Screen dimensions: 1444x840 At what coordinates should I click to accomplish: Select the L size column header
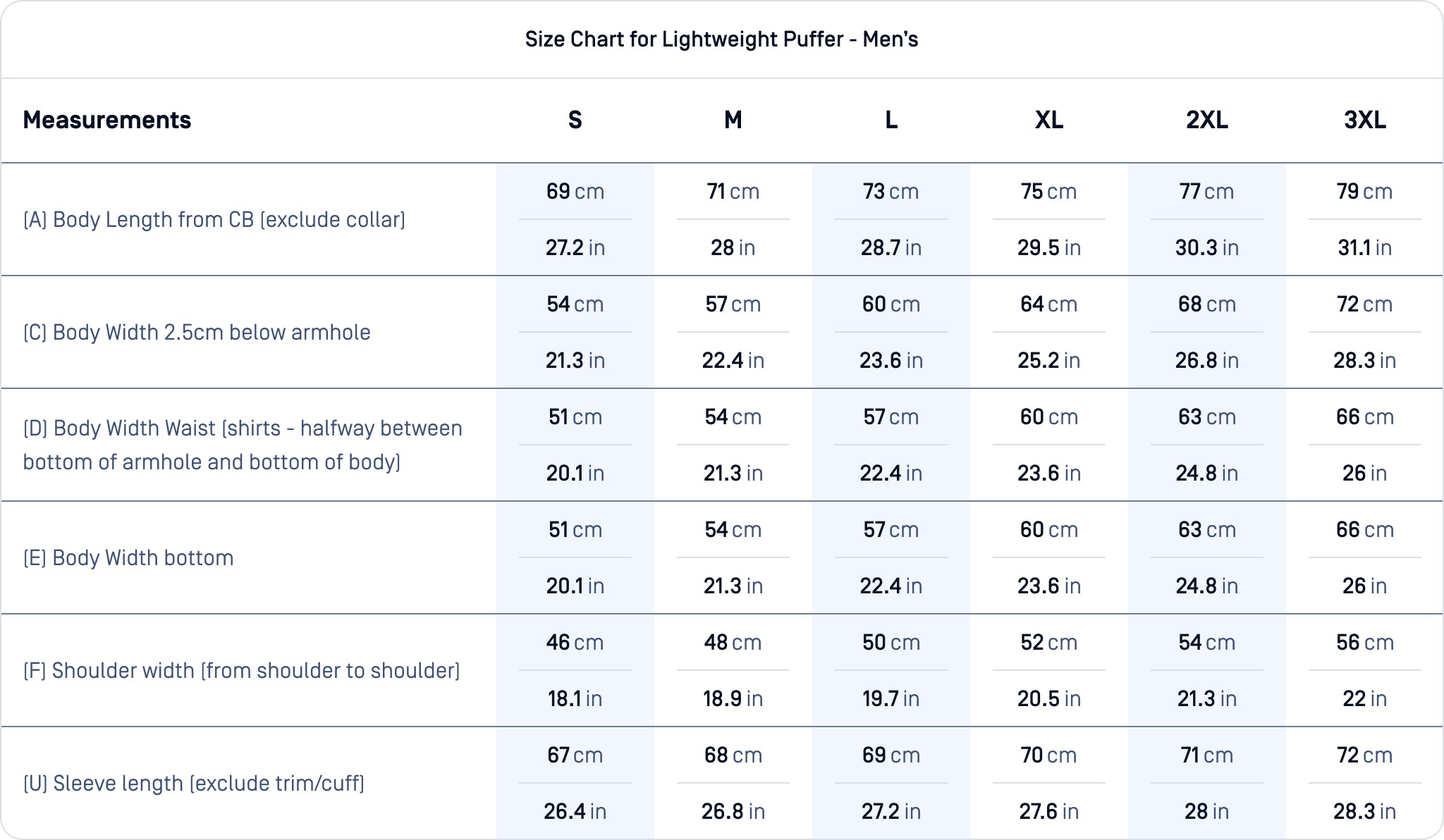pos(891,121)
